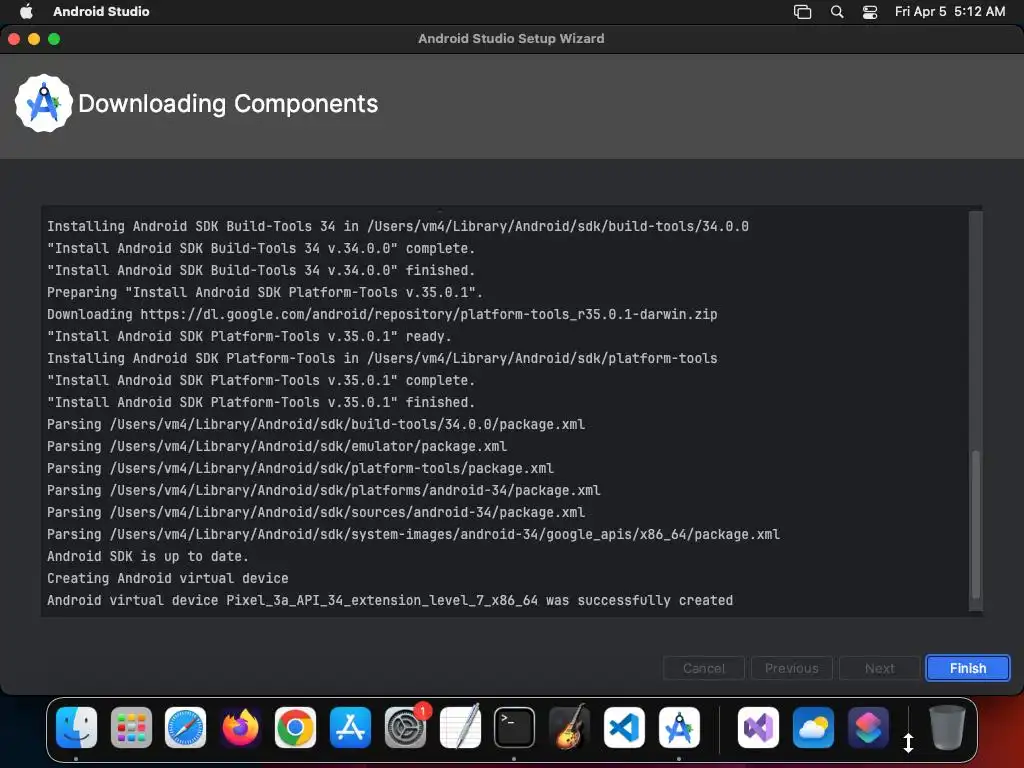Screen dimensions: 1024x768
Task: Click the Build-Tools 34 v.34.0.0 "finished." line
Action: coord(261,270)
